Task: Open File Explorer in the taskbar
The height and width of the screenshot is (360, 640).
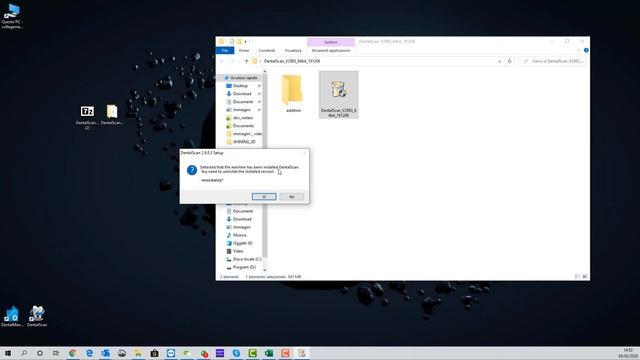Action: tap(138, 353)
